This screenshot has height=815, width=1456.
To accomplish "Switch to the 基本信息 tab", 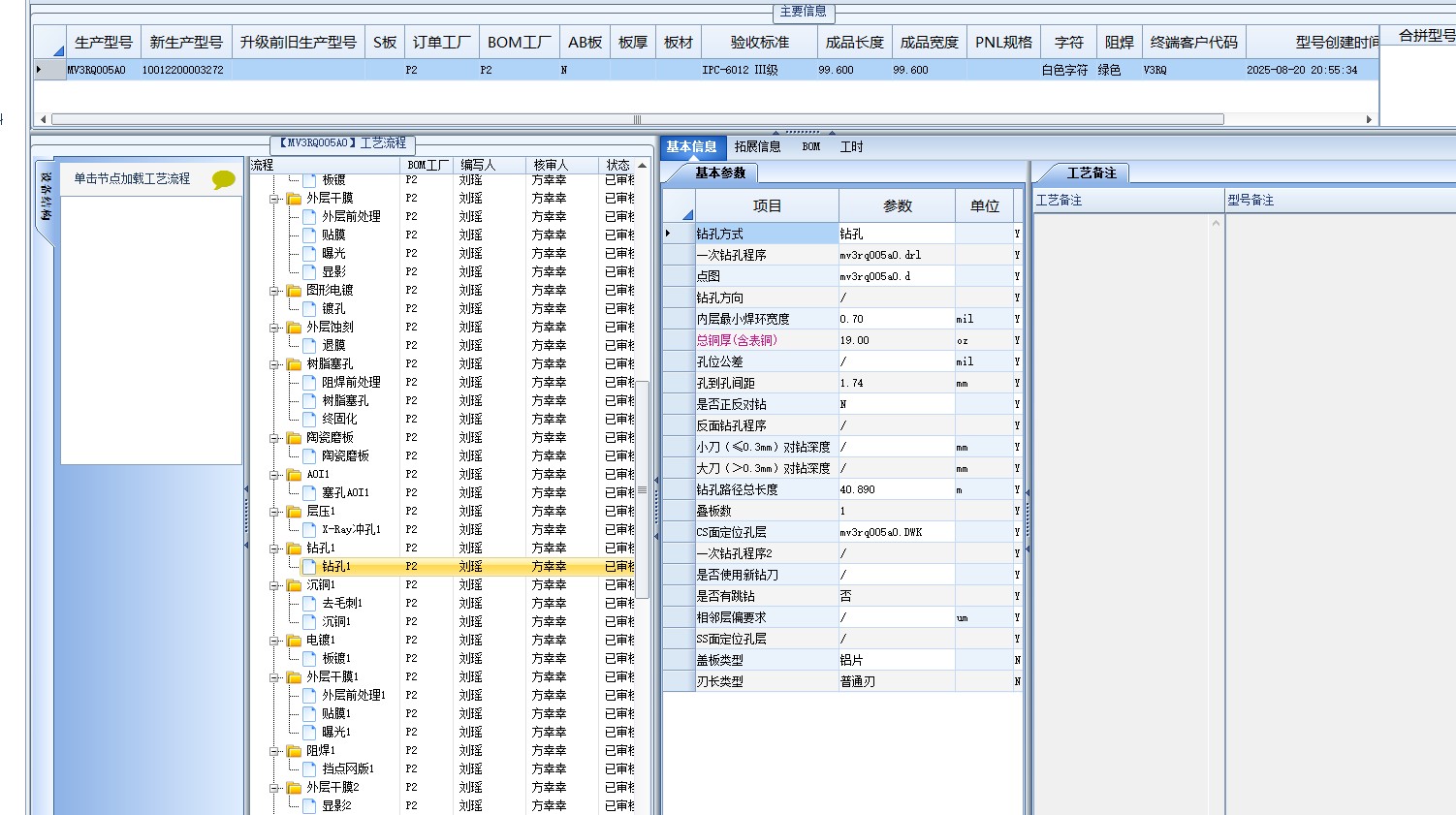I will (691, 147).
